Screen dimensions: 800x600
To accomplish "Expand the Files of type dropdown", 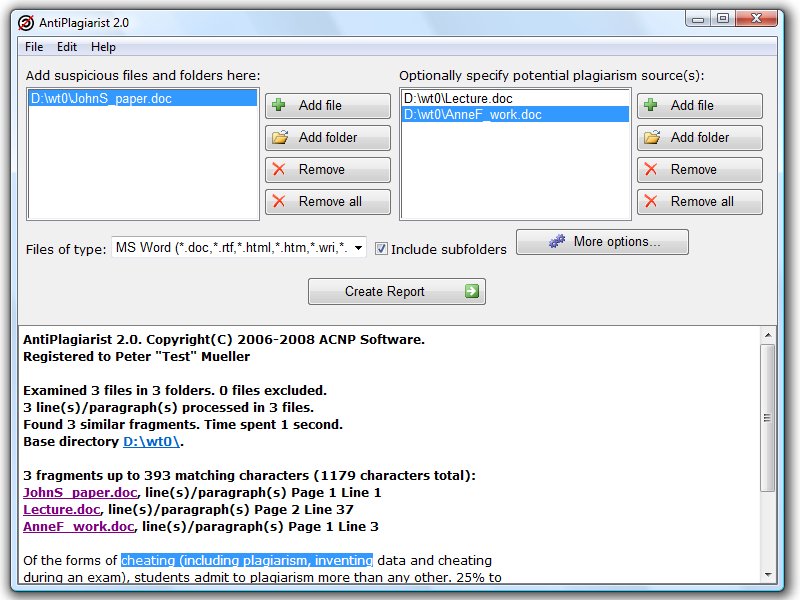I will click(357, 248).
